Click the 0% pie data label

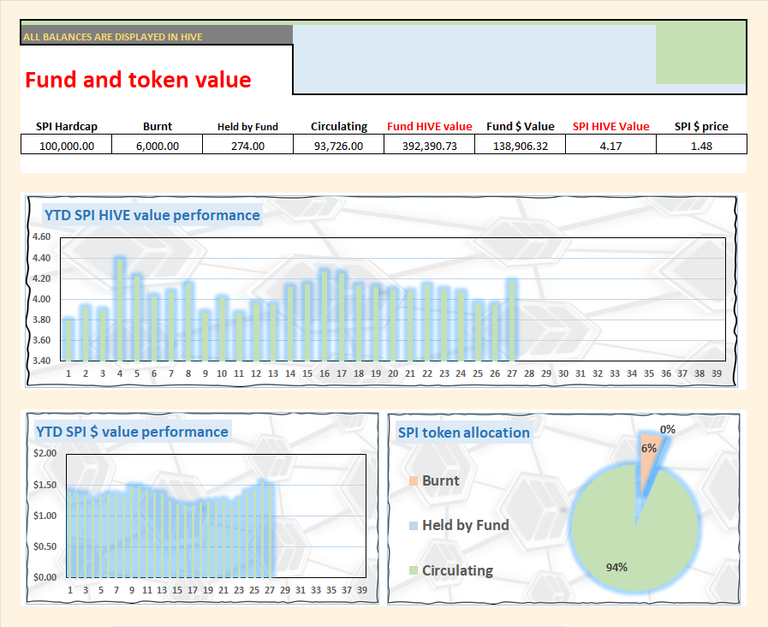(668, 430)
